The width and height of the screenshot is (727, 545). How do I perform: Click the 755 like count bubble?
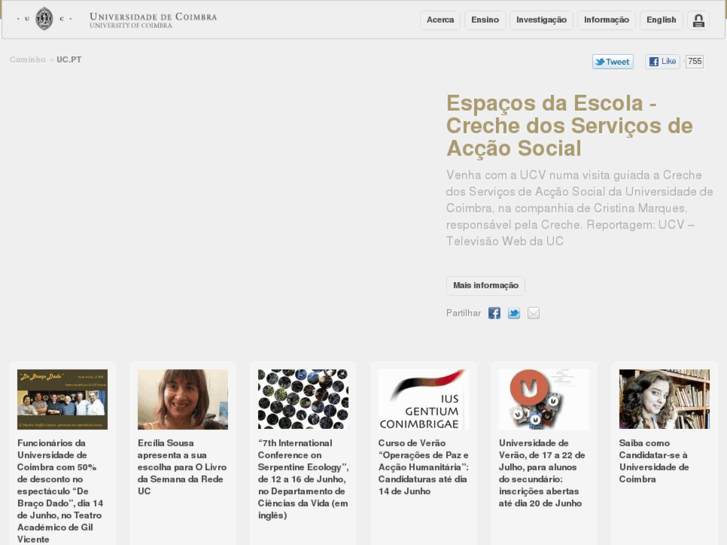pyautogui.click(x=695, y=61)
